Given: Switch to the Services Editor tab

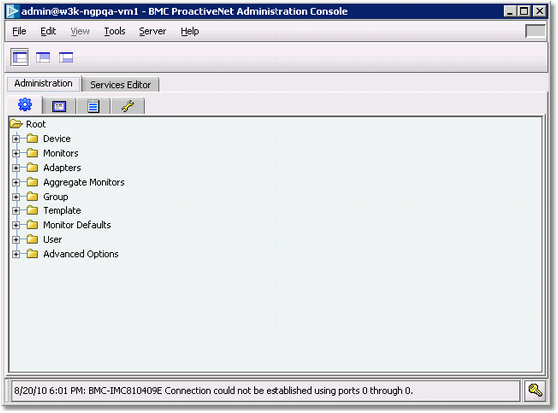Looking at the screenshot, I should (120, 85).
